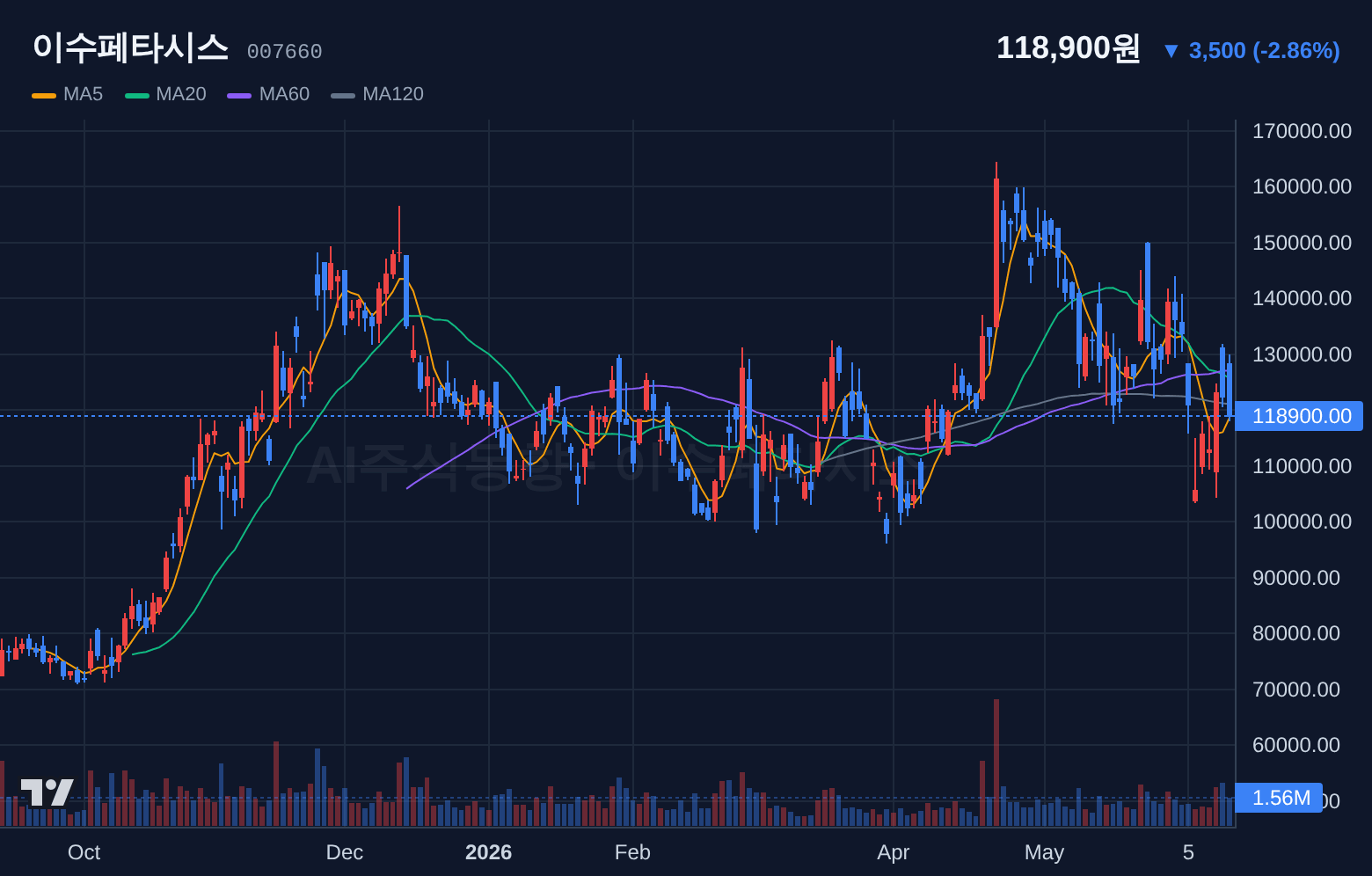This screenshot has width=1372, height=876.
Task: Click the TradingView logo on the chart
Action: click(47, 792)
